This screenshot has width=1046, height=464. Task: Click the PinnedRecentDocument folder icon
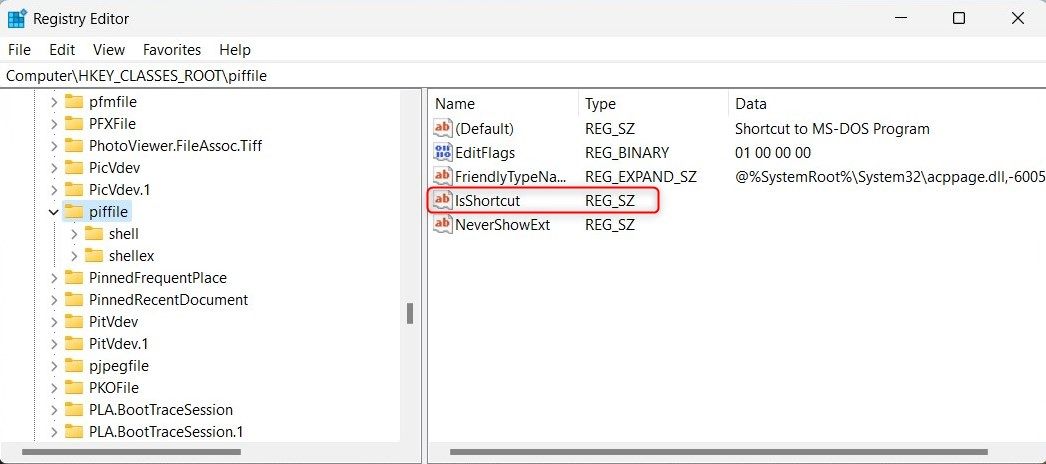(73, 300)
